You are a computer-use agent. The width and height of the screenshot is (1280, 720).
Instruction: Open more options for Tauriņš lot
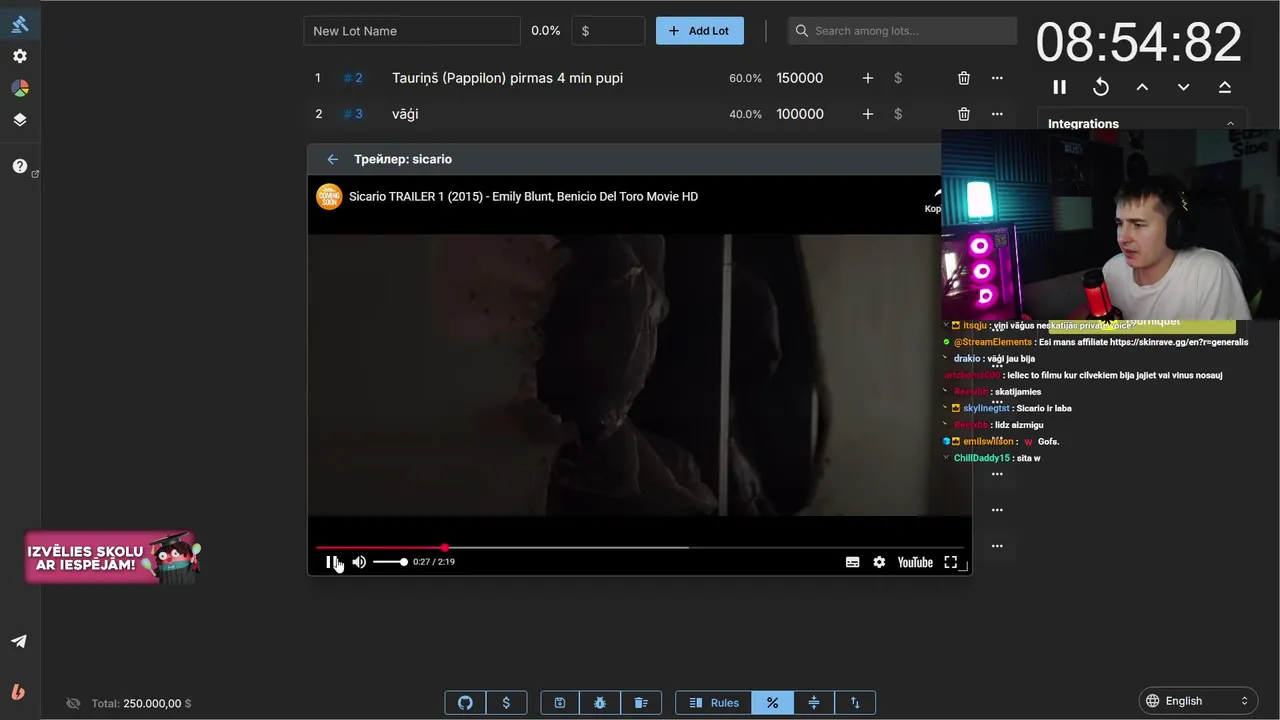point(997,78)
